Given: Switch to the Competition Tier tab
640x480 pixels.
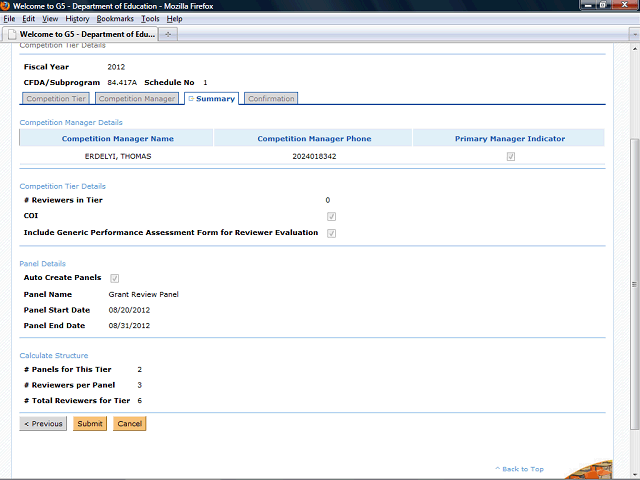Looking at the screenshot, I should (56, 98).
